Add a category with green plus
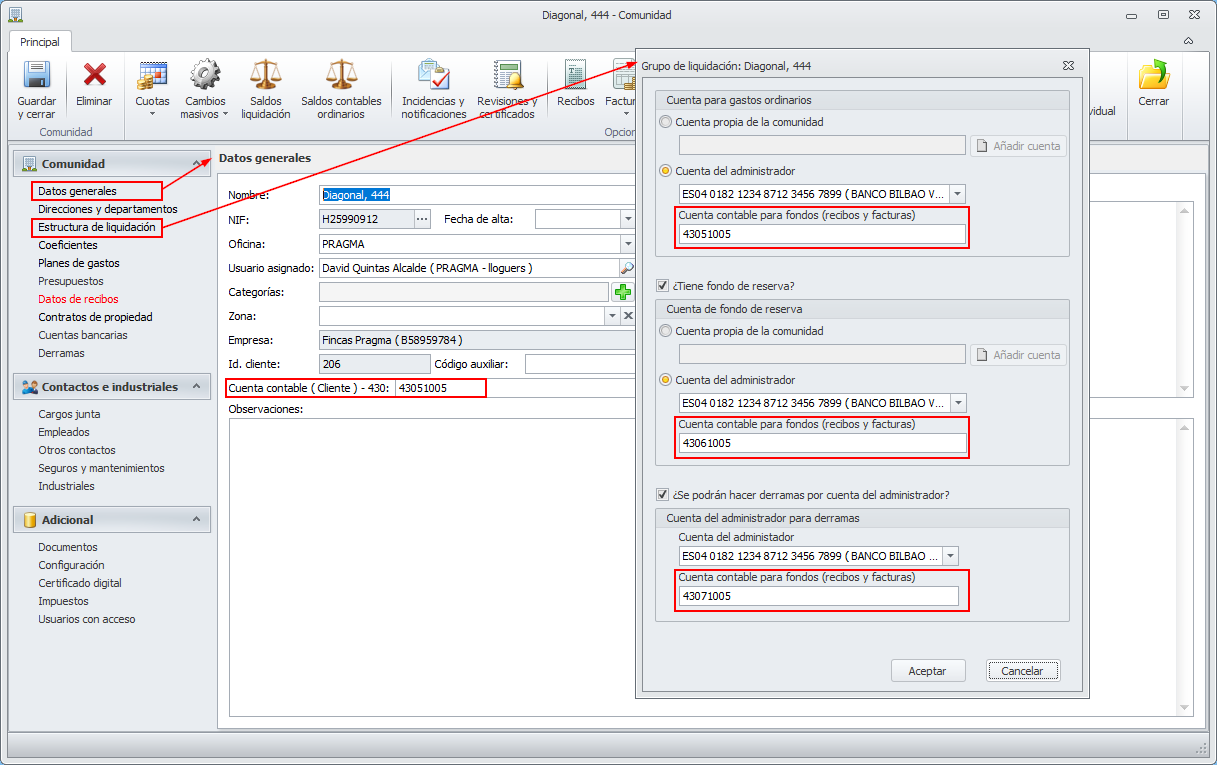Viewport: 1217px width, 765px height. tap(623, 292)
